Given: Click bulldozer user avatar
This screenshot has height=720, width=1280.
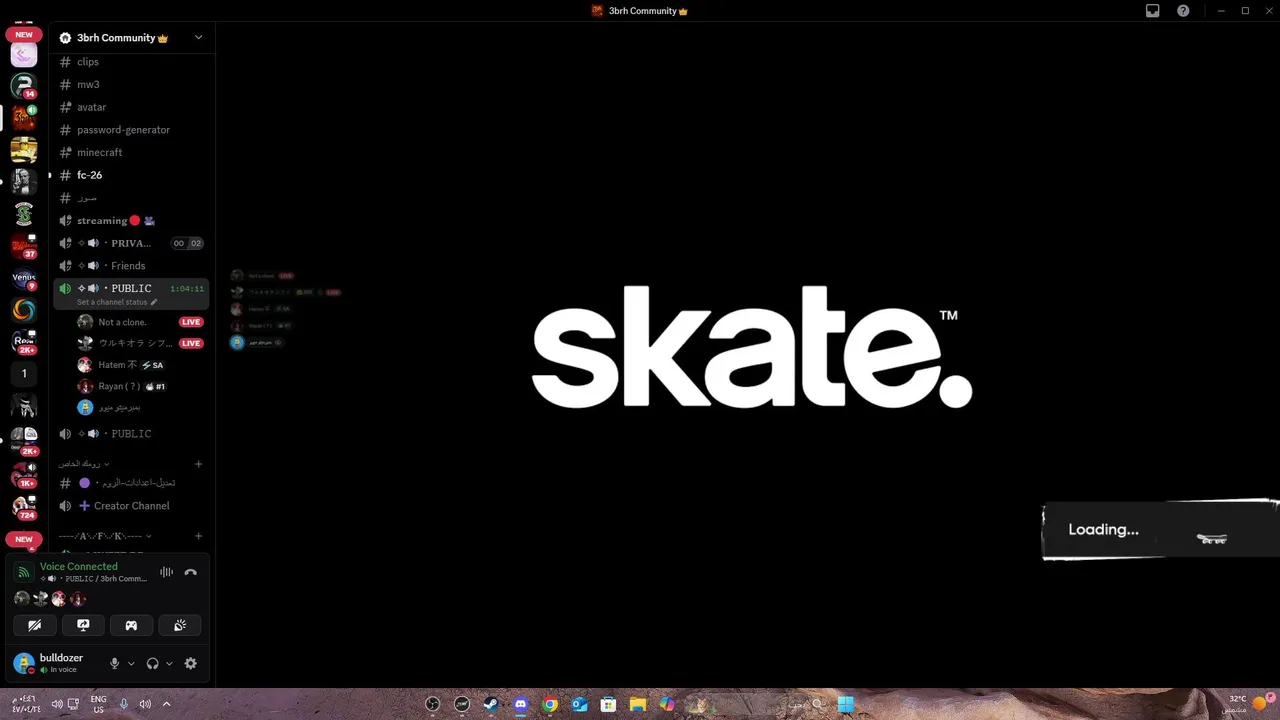Looking at the screenshot, I should (x=24, y=663).
